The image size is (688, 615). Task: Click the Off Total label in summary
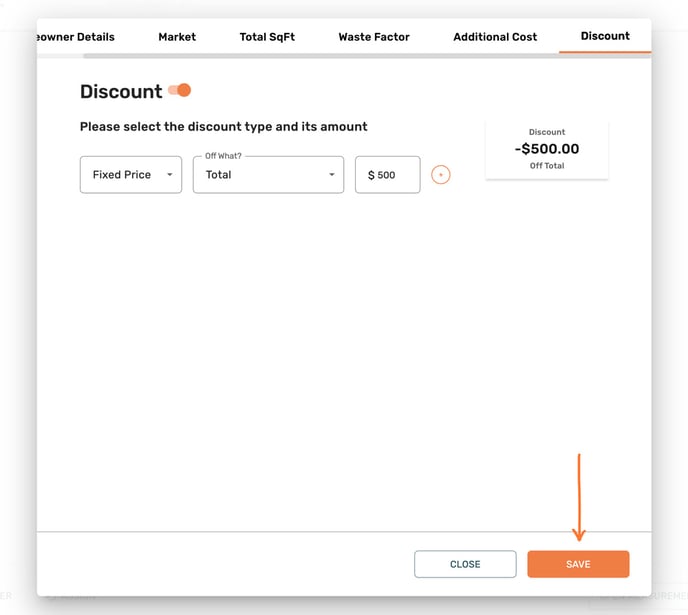click(547, 166)
